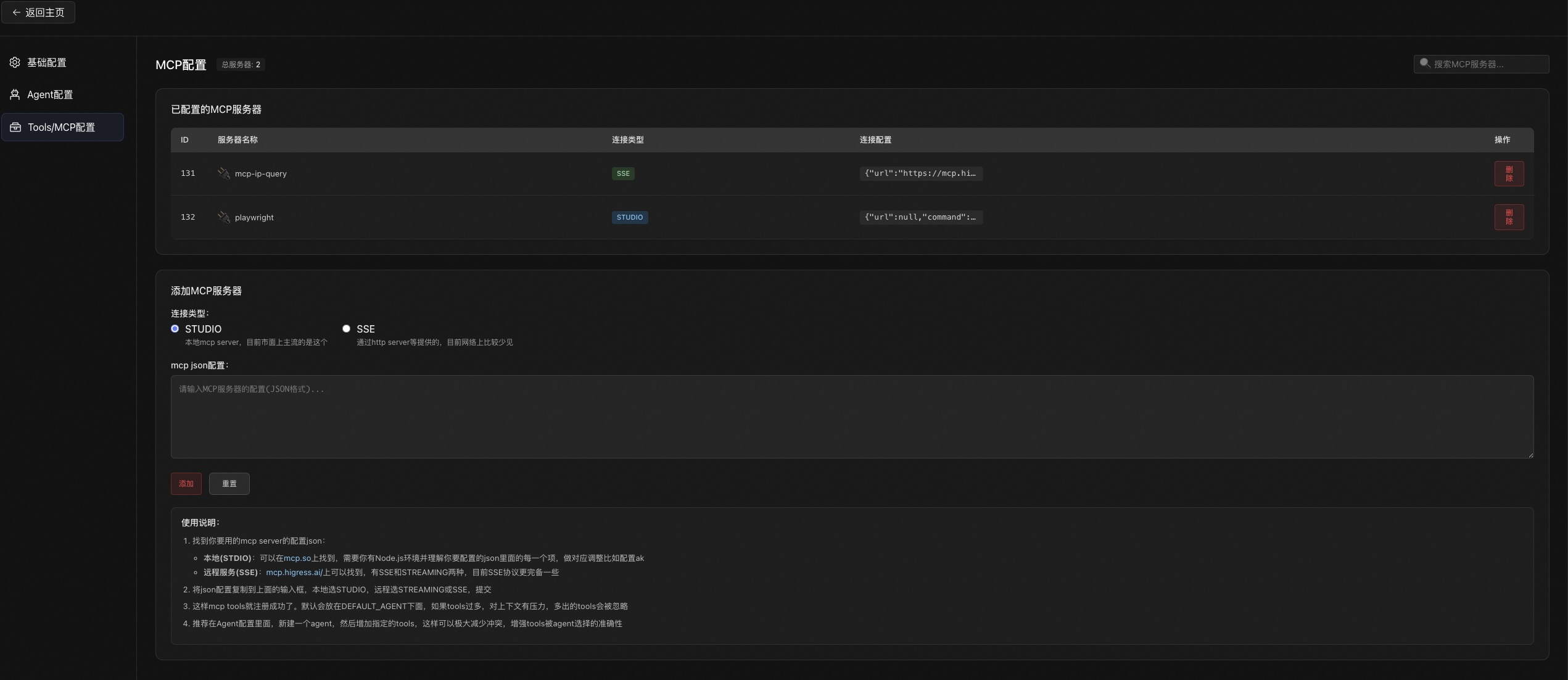The height and width of the screenshot is (680, 1568).
Task: Delete the mcp-ip-query server
Action: tap(1508, 174)
